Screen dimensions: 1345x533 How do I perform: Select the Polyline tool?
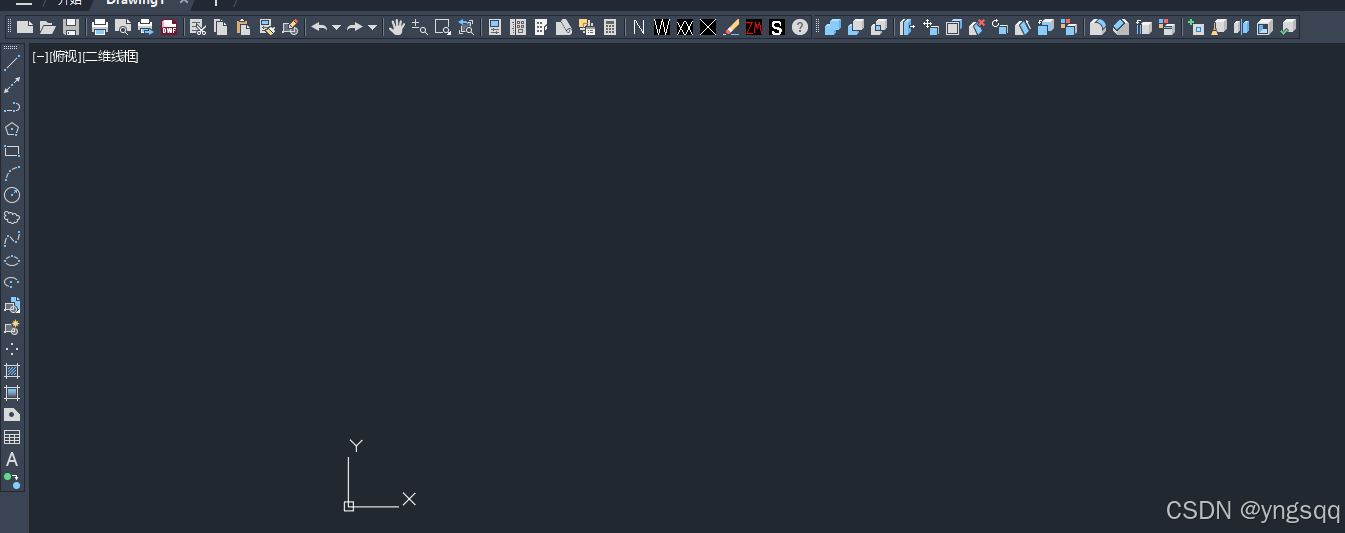(12, 107)
